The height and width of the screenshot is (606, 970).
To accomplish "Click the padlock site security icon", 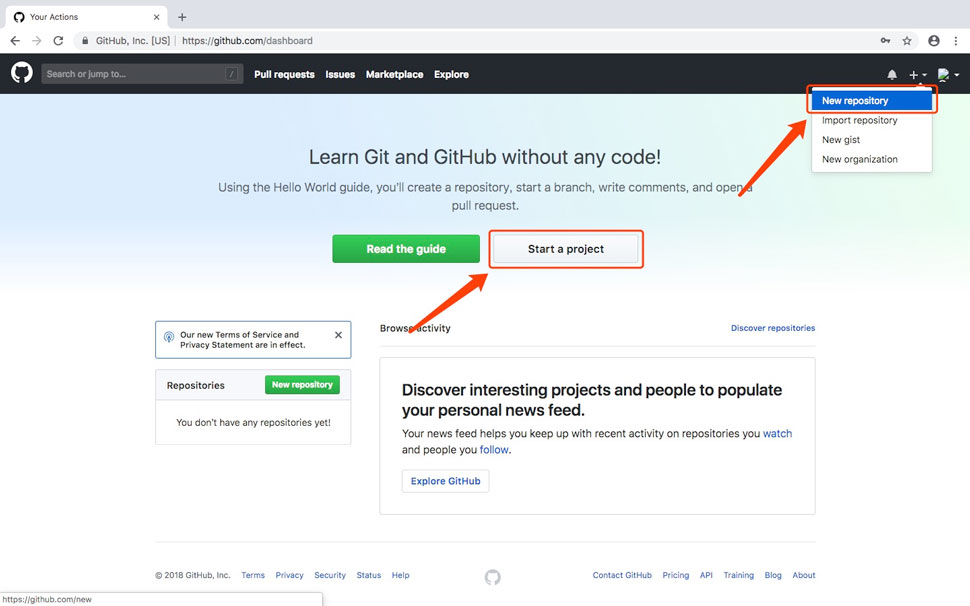I will click(85, 41).
